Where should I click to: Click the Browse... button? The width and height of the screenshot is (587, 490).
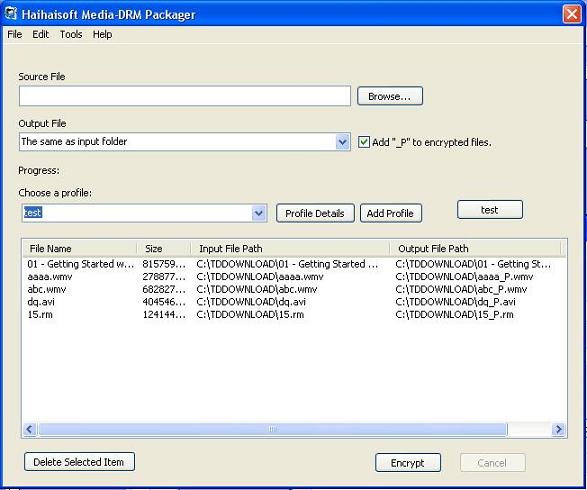tap(390, 96)
